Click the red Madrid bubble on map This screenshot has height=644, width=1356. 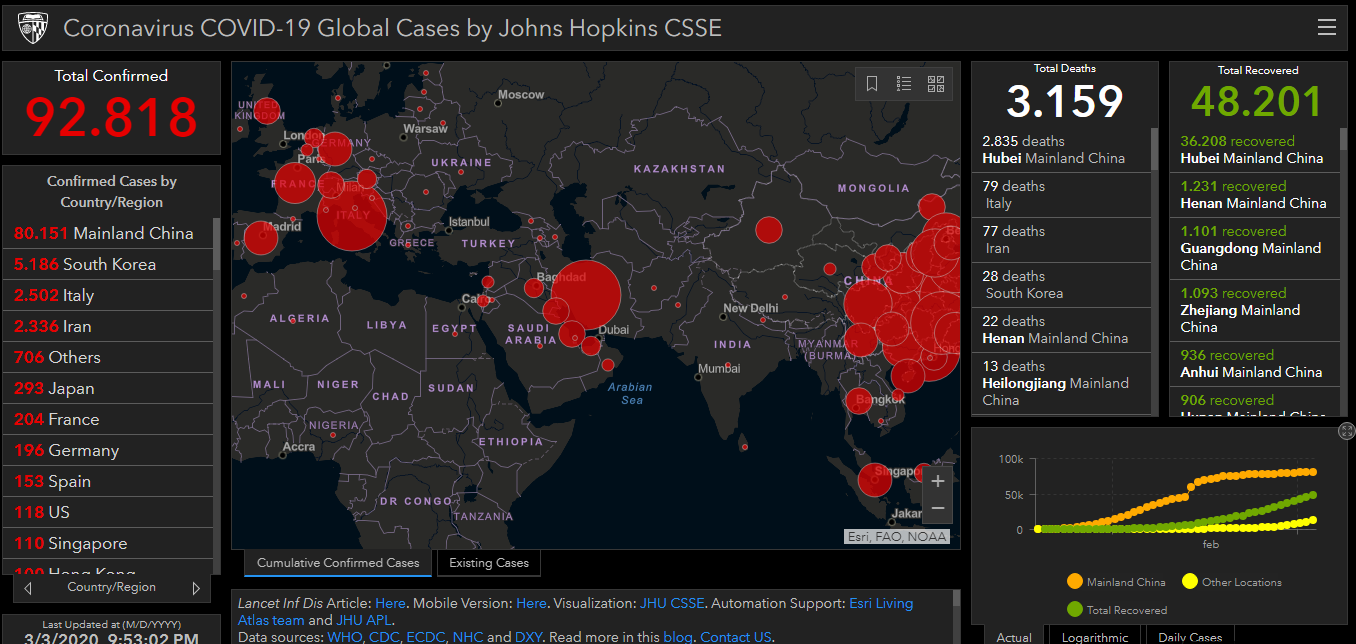261,238
